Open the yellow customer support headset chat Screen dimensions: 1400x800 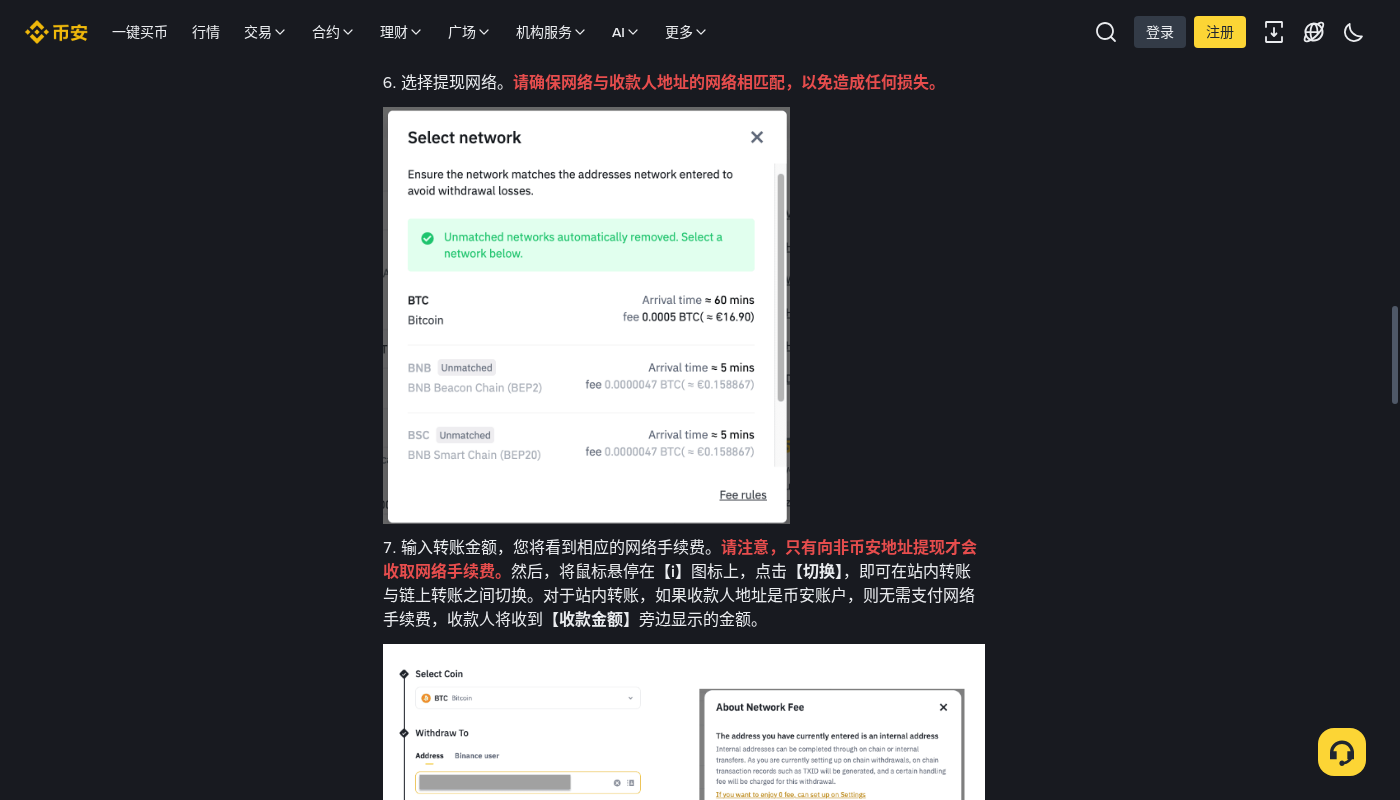tap(1342, 752)
